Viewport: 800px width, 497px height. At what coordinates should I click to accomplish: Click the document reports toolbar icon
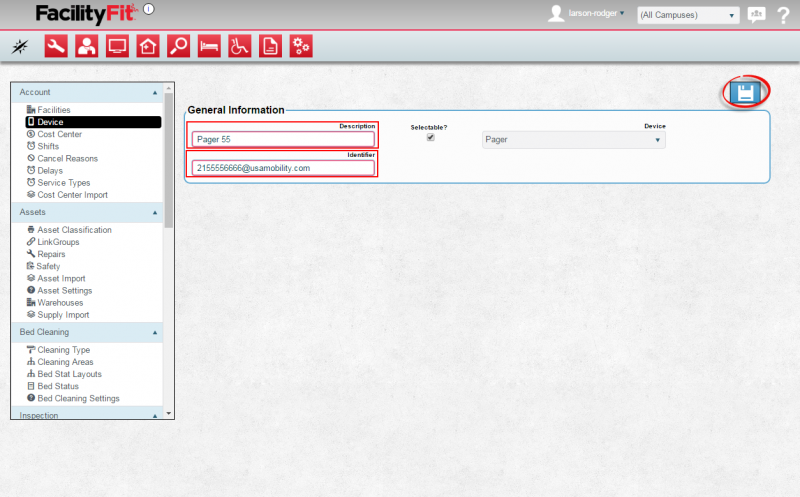pos(270,46)
